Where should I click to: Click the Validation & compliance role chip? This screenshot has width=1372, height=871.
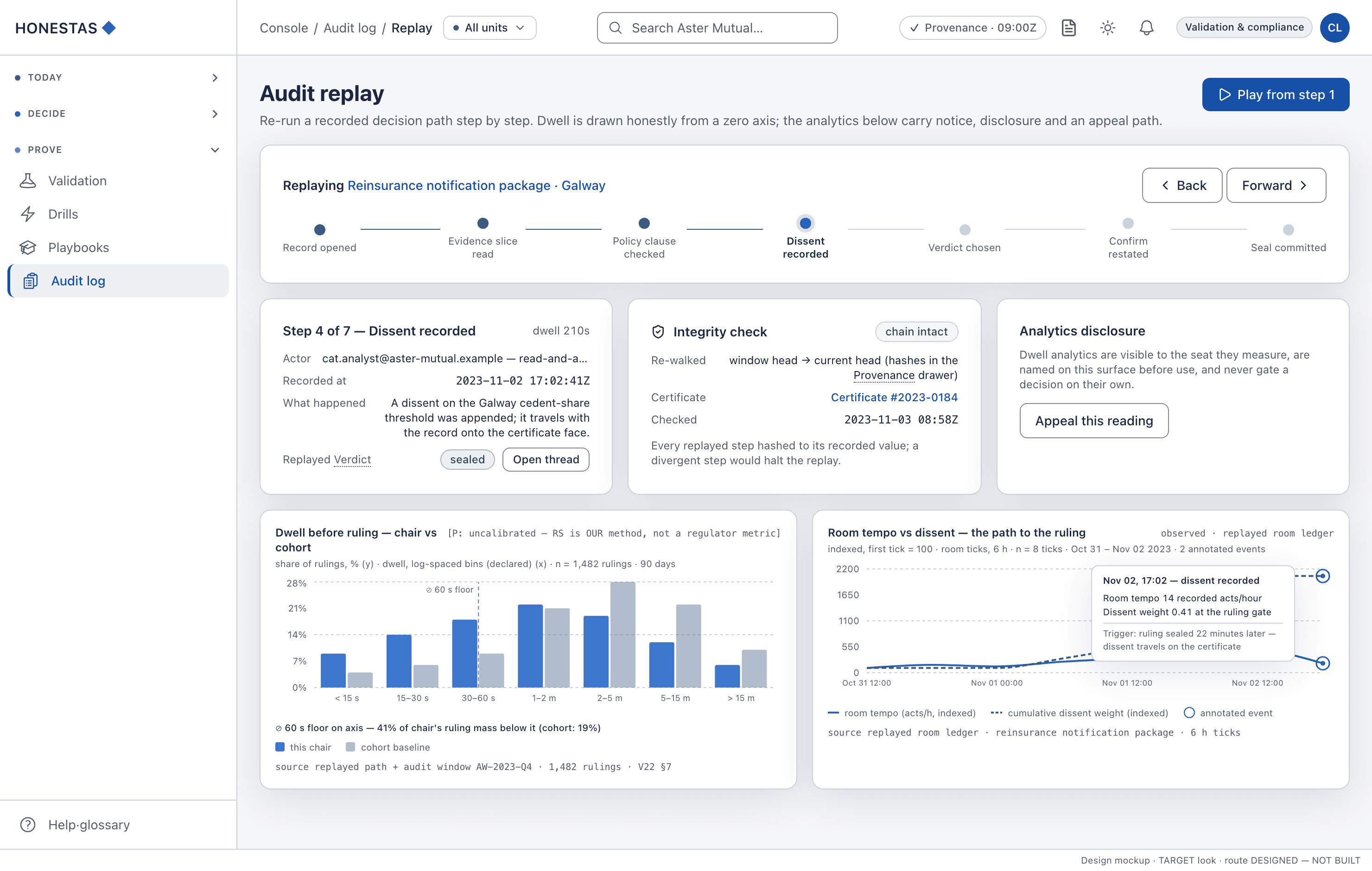pos(1244,27)
